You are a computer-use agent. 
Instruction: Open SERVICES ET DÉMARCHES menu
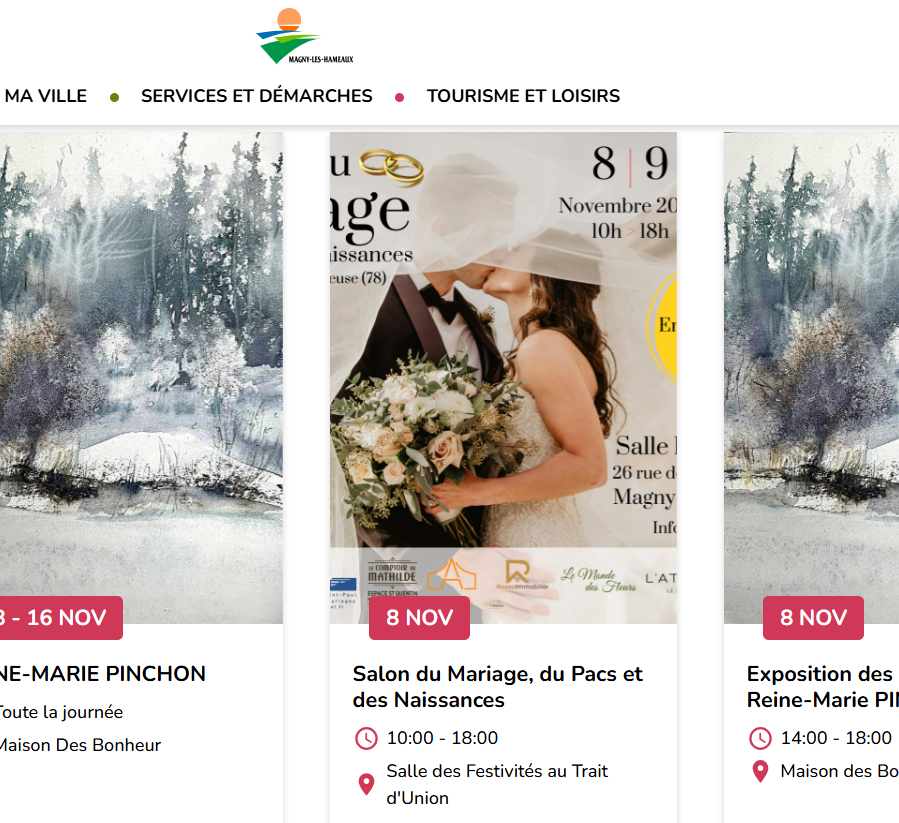[x=257, y=96]
